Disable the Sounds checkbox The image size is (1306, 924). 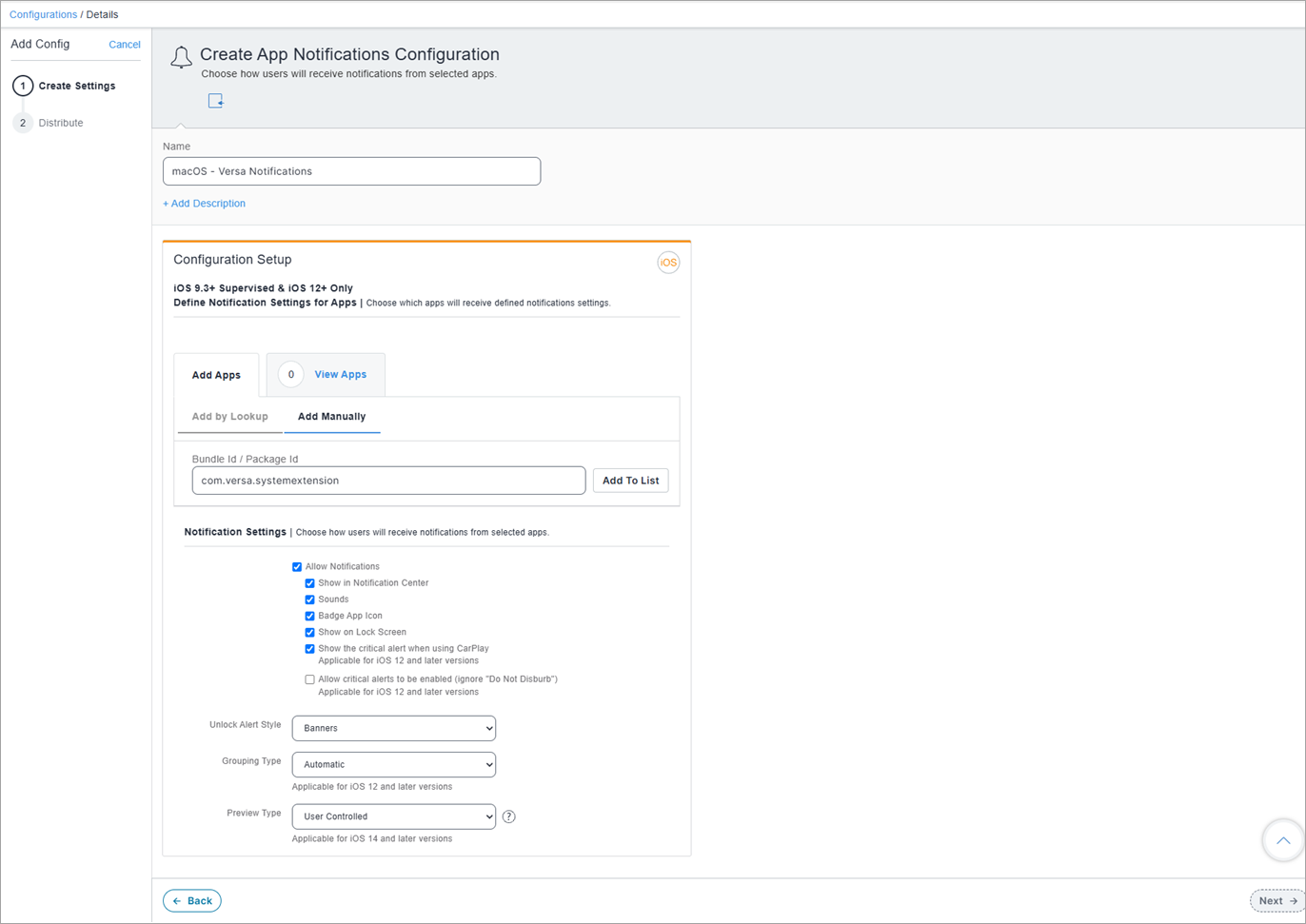tap(309, 600)
